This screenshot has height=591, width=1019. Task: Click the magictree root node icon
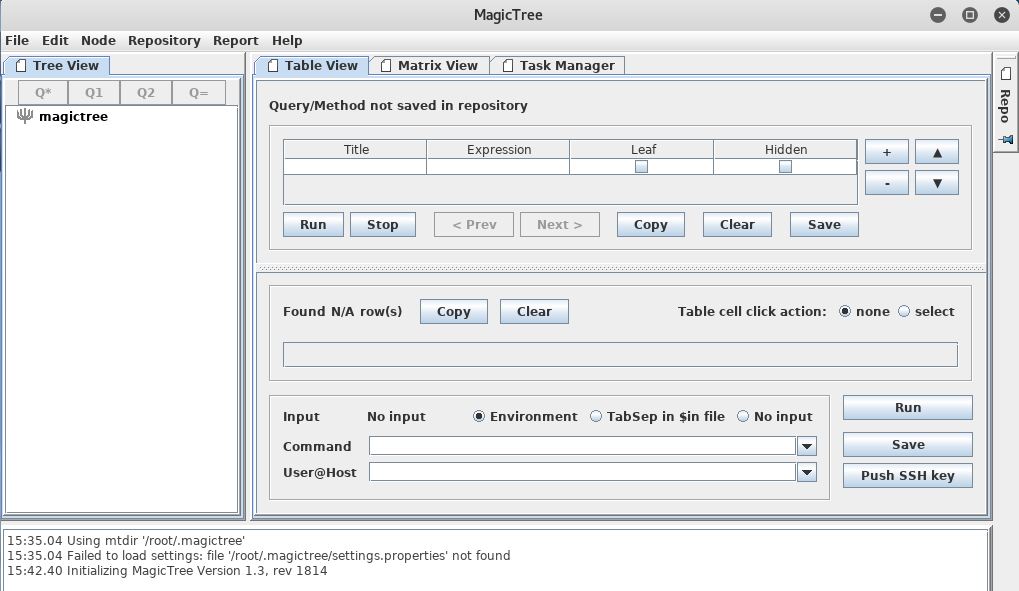[25, 116]
